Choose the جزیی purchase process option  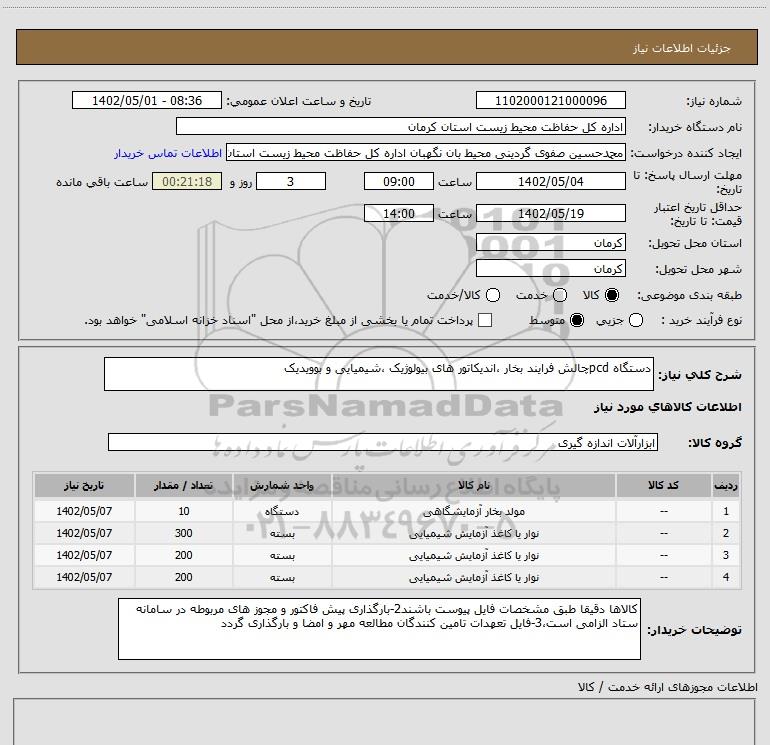pyautogui.click(x=635, y=320)
